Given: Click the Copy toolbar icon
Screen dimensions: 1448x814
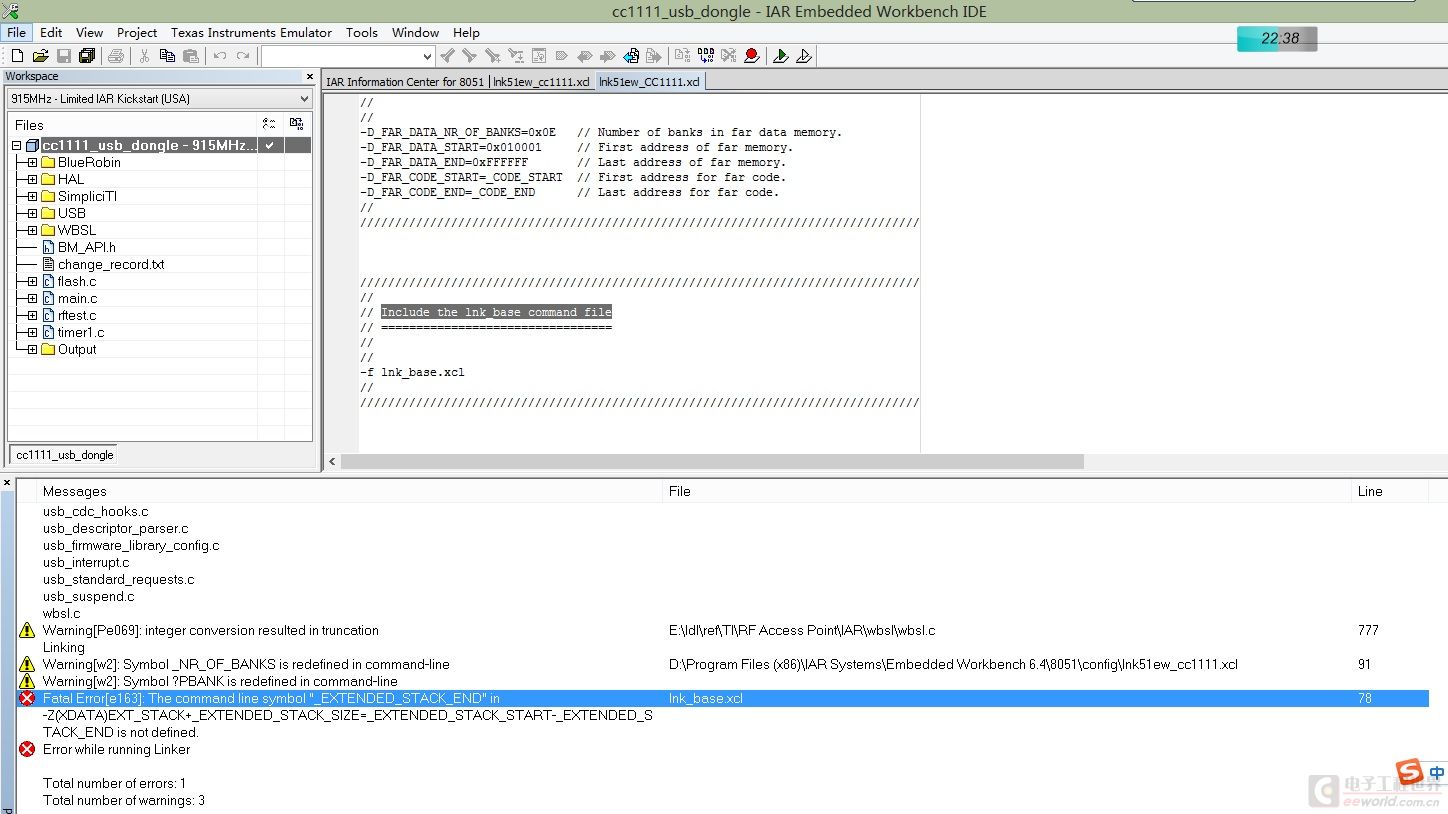Looking at the screenshot, I should coord(166,56).
